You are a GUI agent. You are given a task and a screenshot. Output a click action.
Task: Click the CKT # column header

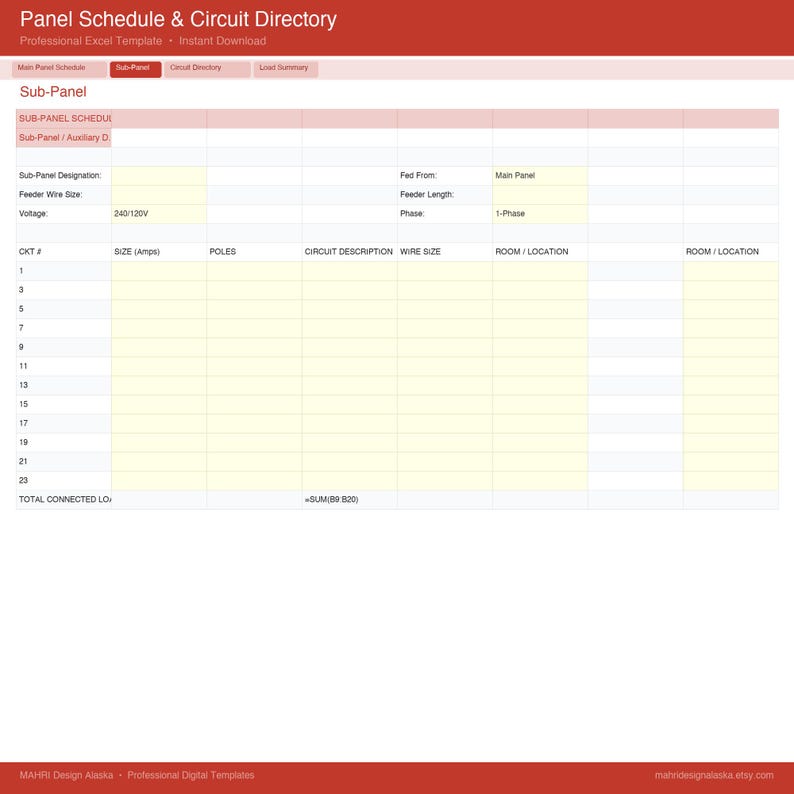pyautogui.click(x=64, y=252)
